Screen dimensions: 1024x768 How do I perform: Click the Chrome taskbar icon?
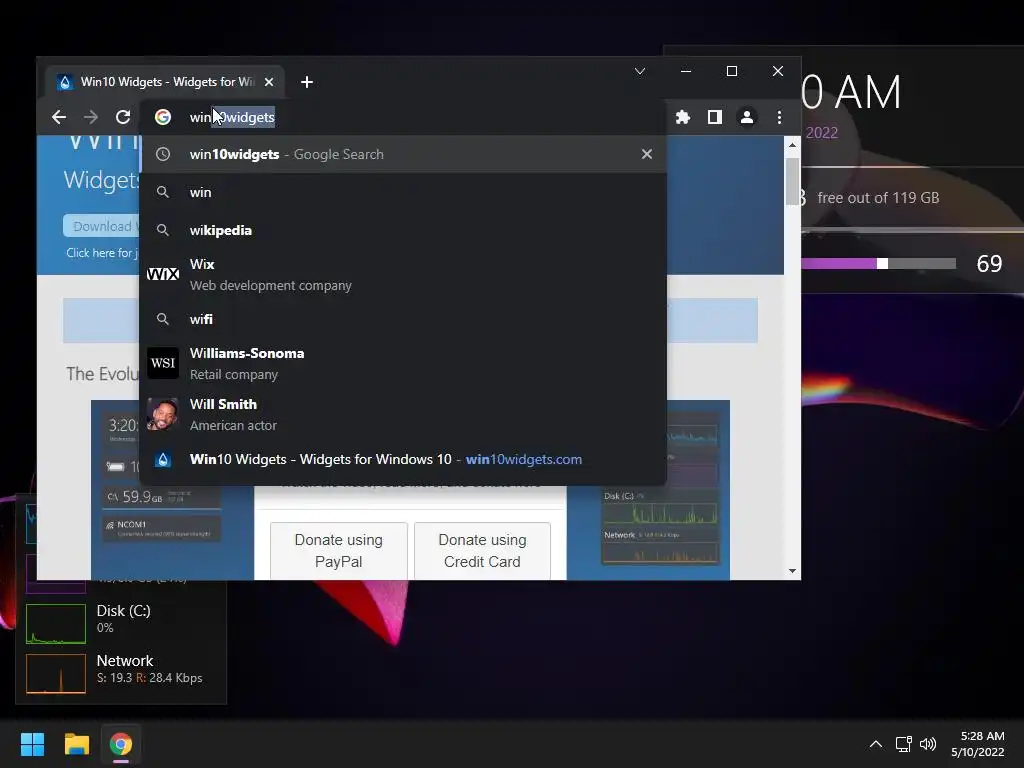coord(121,744)
